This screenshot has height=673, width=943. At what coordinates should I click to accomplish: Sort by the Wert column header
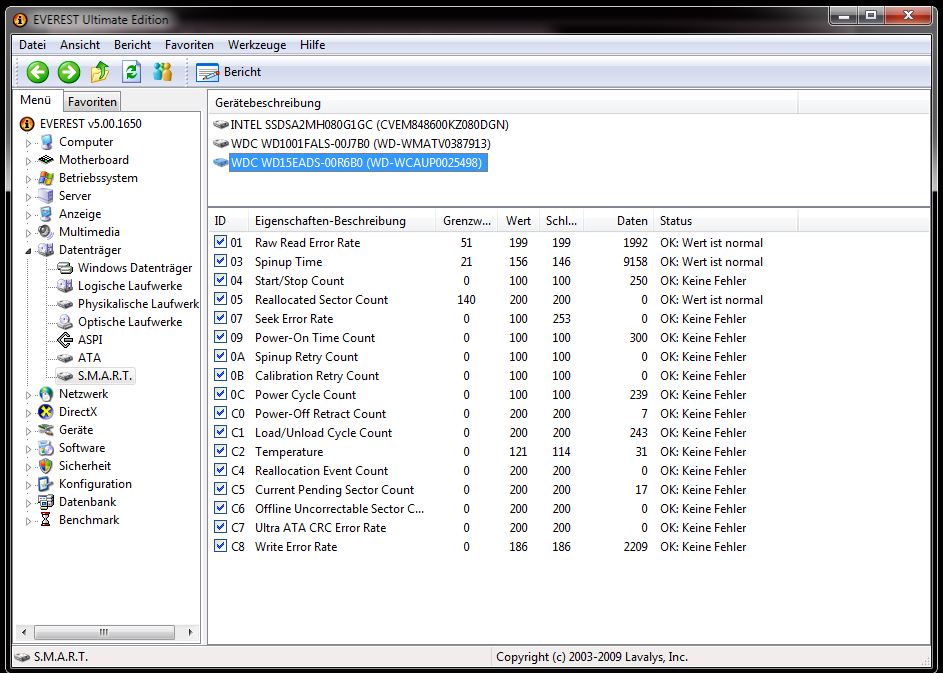tap(518, 221)
